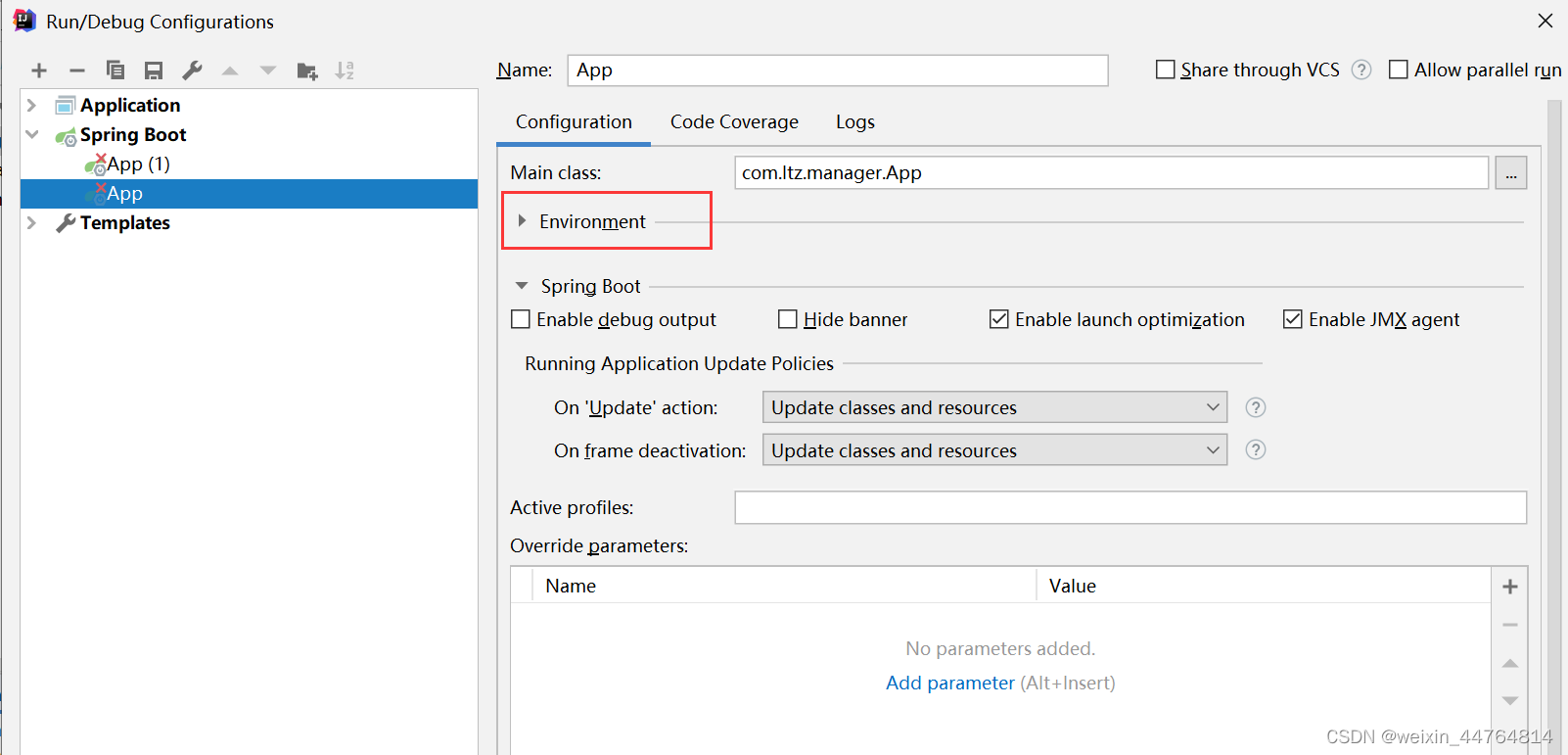Check the Hide banner option
This screenshot has height=755, width=1568.
(788, 319)
